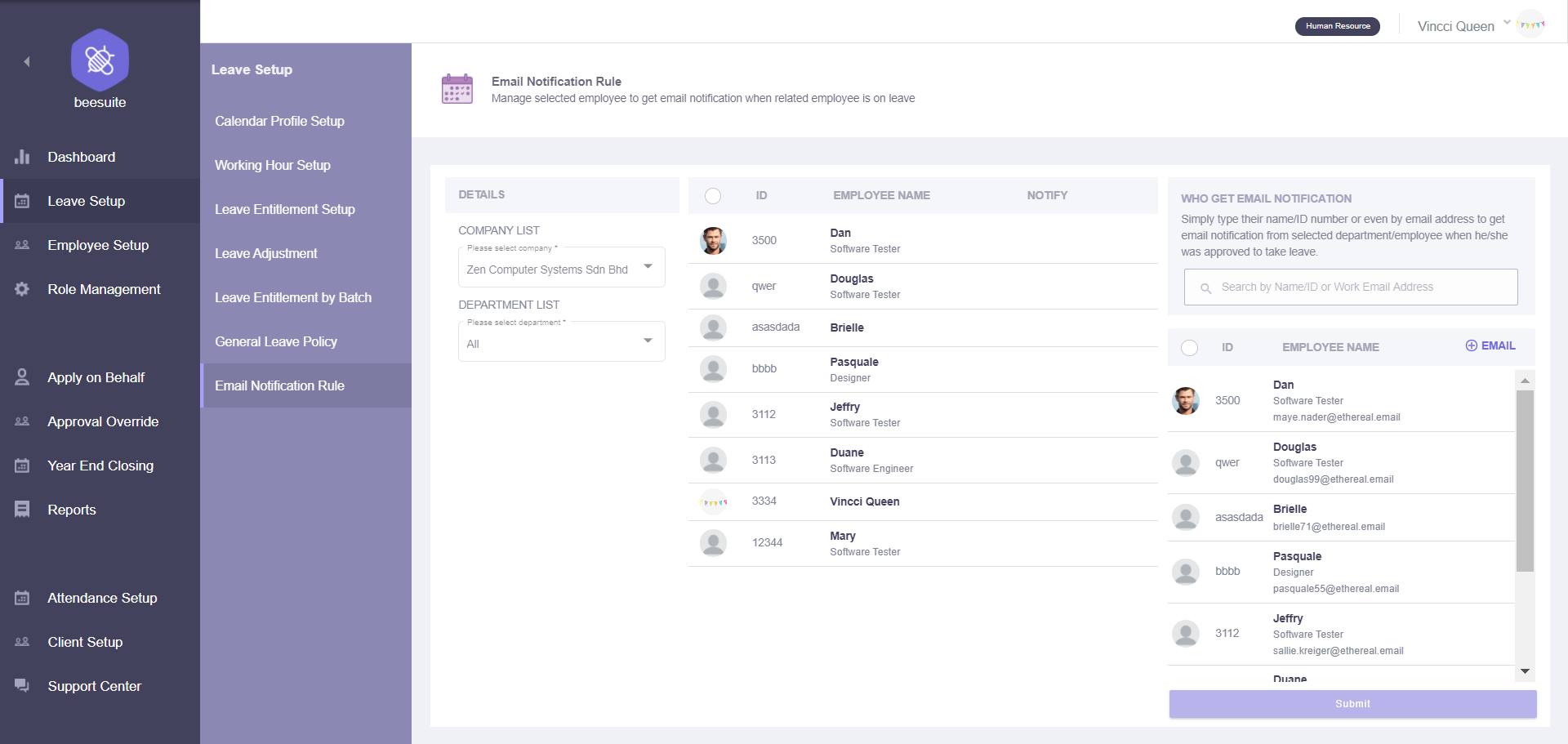1568x744 pixels.
Task: Open the department list dropdown
Action: coord(562,341)
